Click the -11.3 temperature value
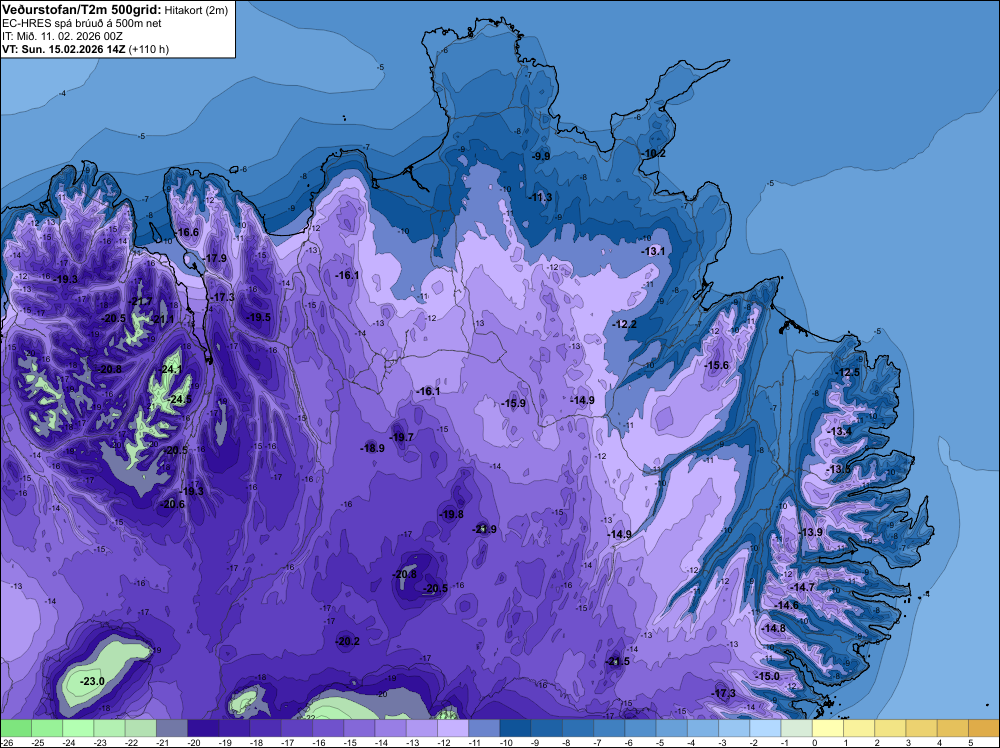The width and height of the screenshot is (1000, 748). tap(540, 197)
